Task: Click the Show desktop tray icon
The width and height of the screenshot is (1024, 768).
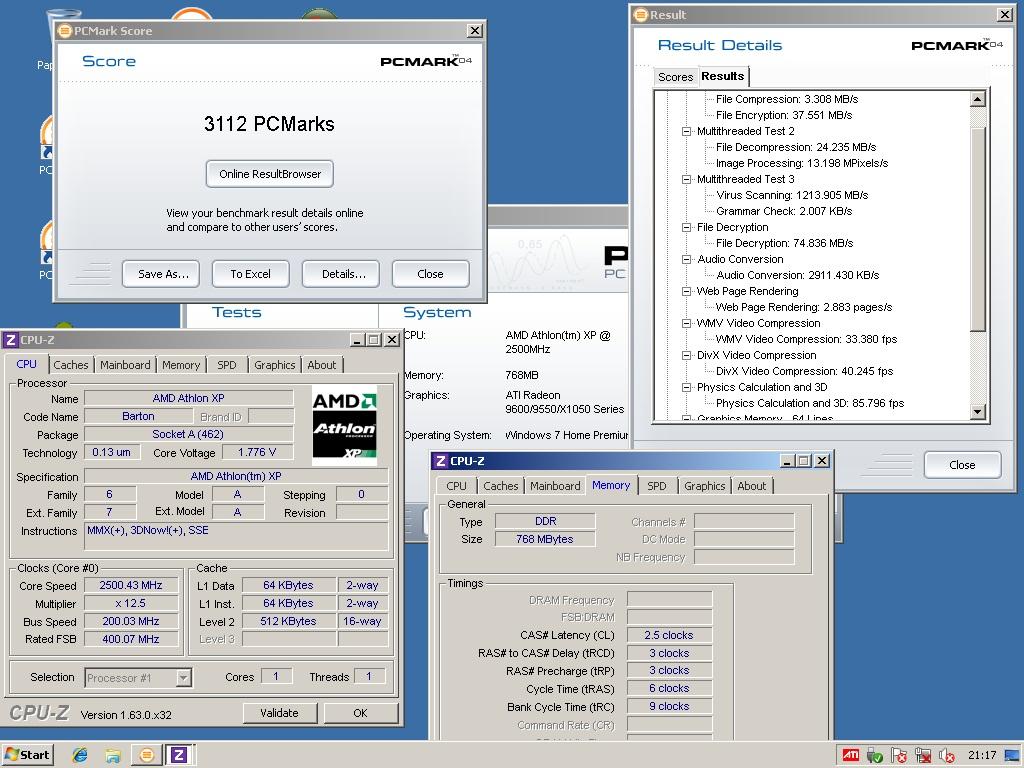Action: point(1012,756)
